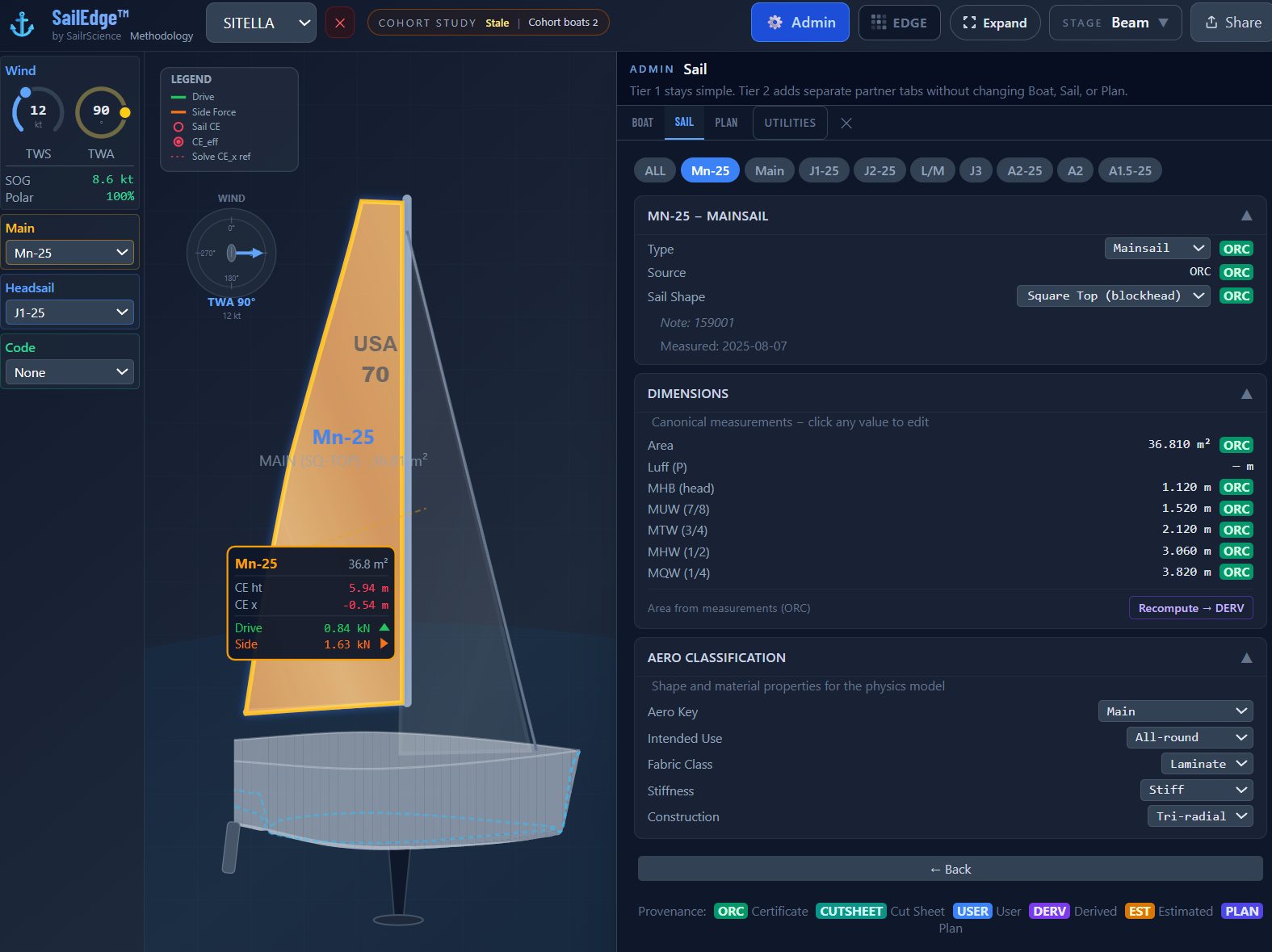The width and height of the screenshot is (1272, 952).
Task: Open the EDGE grid button
Action: [x=899, y=23]
